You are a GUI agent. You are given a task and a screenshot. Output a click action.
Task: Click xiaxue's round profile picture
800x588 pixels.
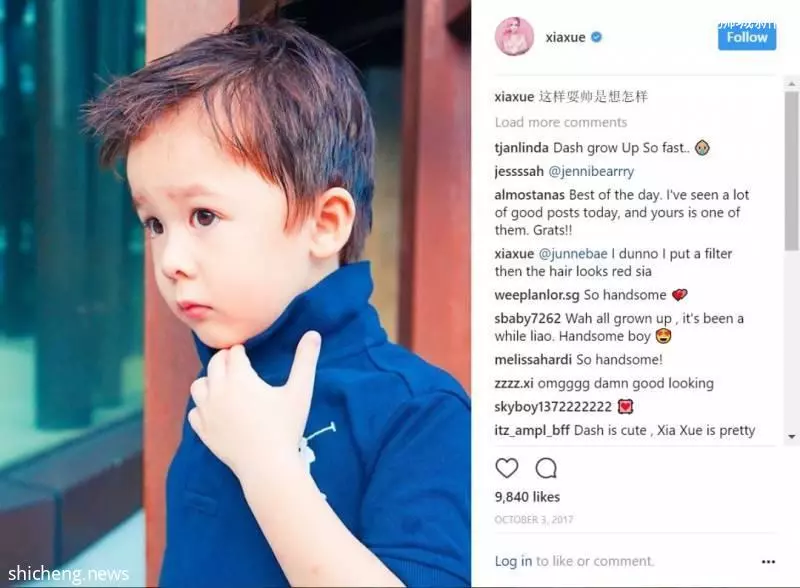514,37
